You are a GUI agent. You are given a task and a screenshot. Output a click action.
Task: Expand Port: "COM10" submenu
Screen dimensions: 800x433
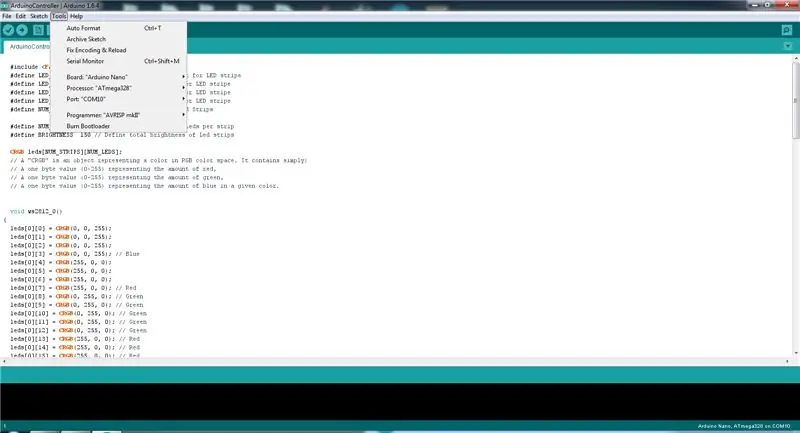pyautogui.click(x=118, y=99)
